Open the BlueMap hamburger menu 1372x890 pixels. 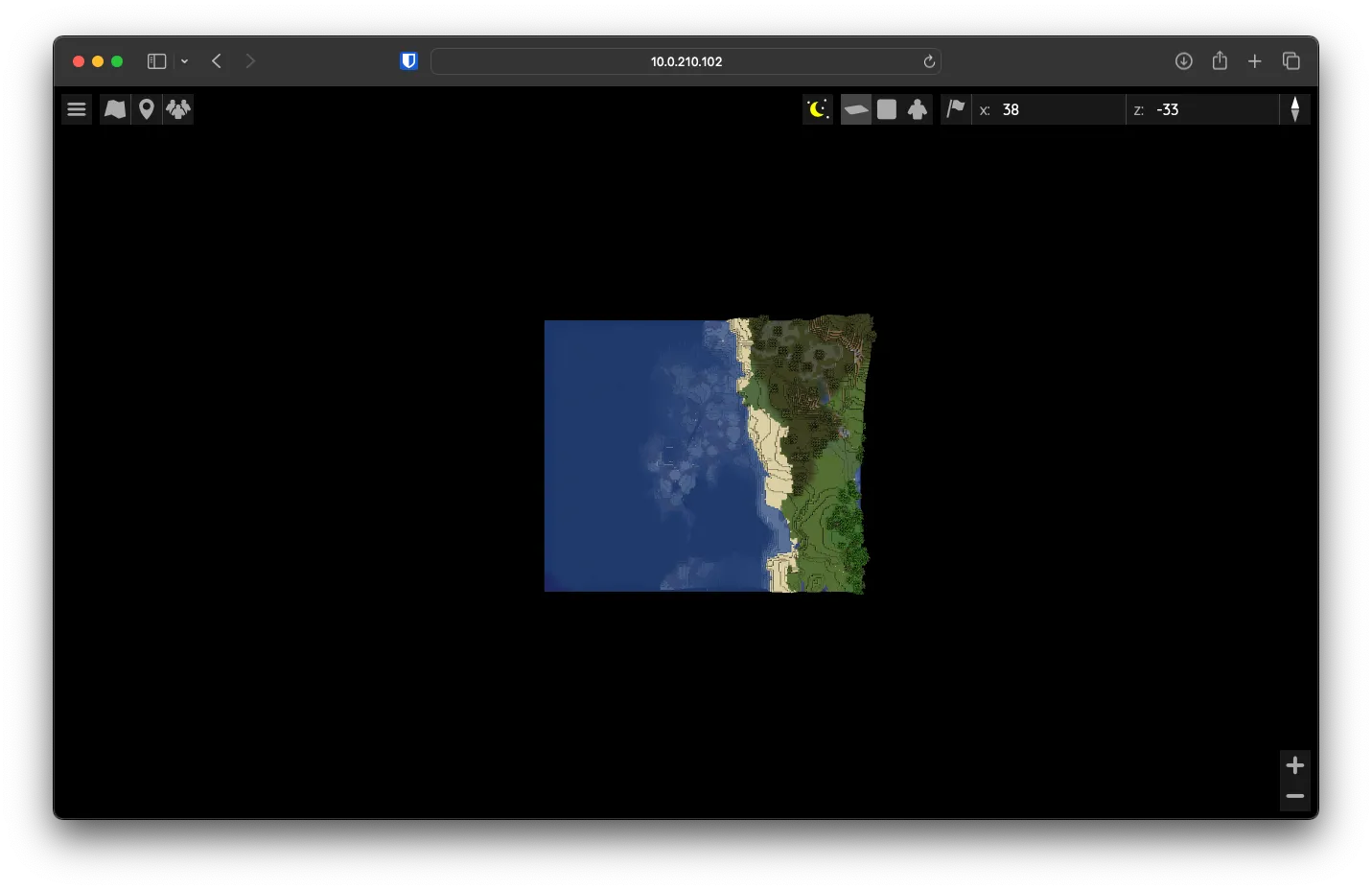click(x=77, y=109)
